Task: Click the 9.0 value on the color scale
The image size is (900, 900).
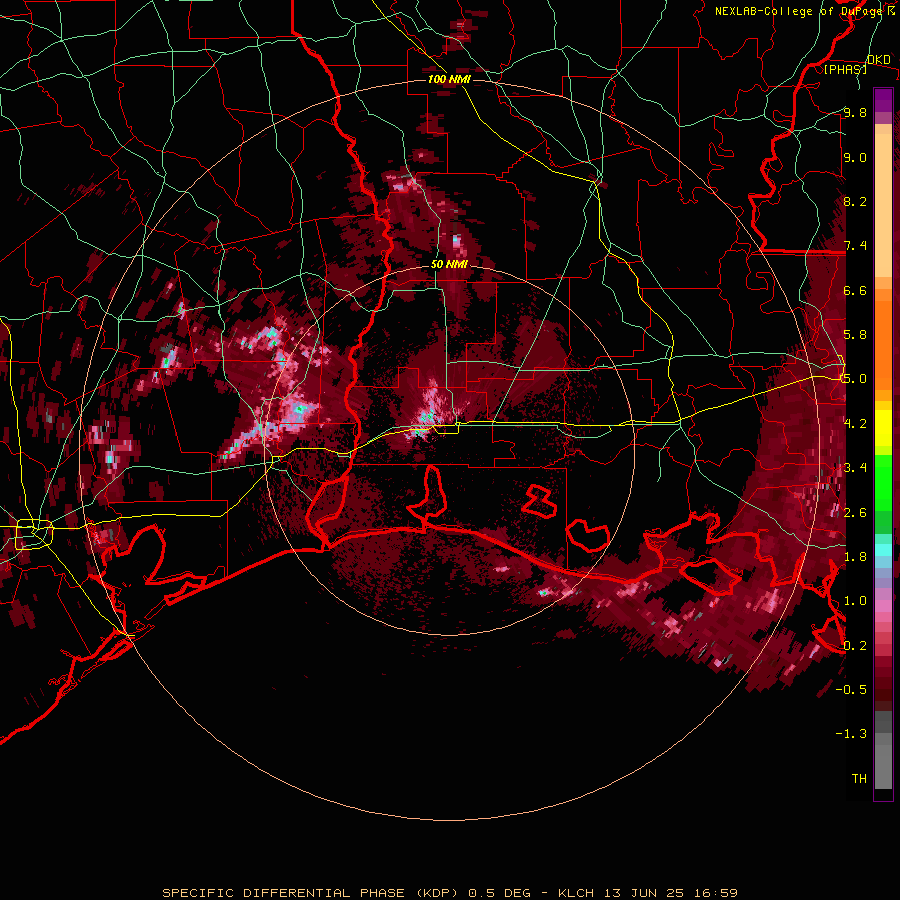Action: [x=855, y=157]
